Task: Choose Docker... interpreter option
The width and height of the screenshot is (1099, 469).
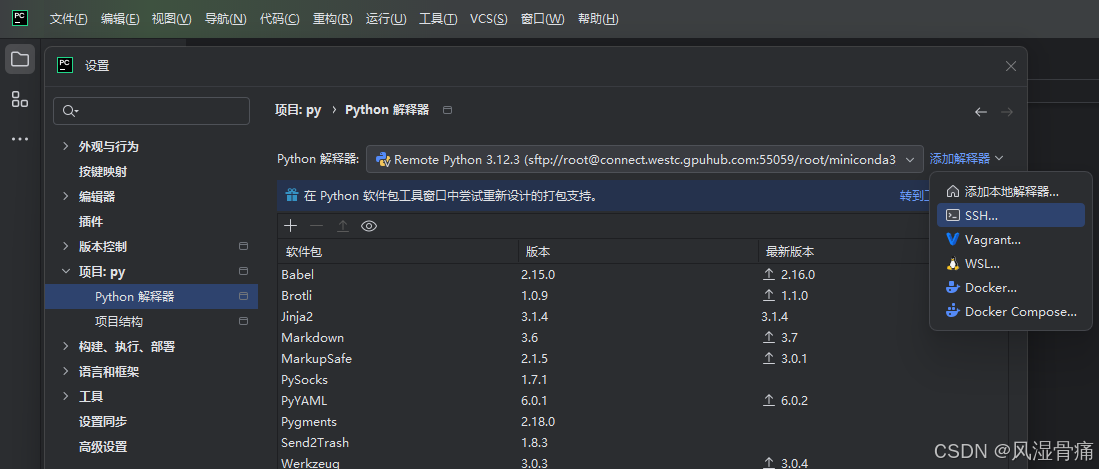Action: click(1010, 287)
